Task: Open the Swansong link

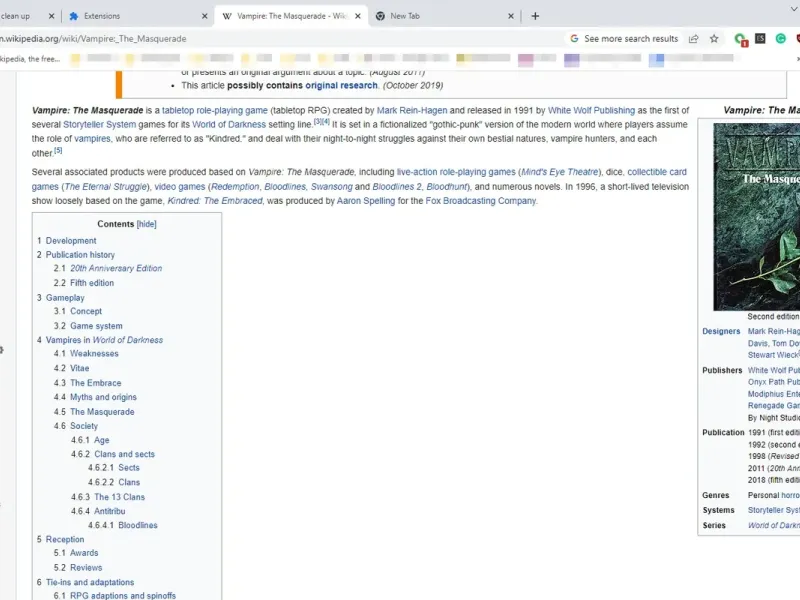Action: [332, 187]
